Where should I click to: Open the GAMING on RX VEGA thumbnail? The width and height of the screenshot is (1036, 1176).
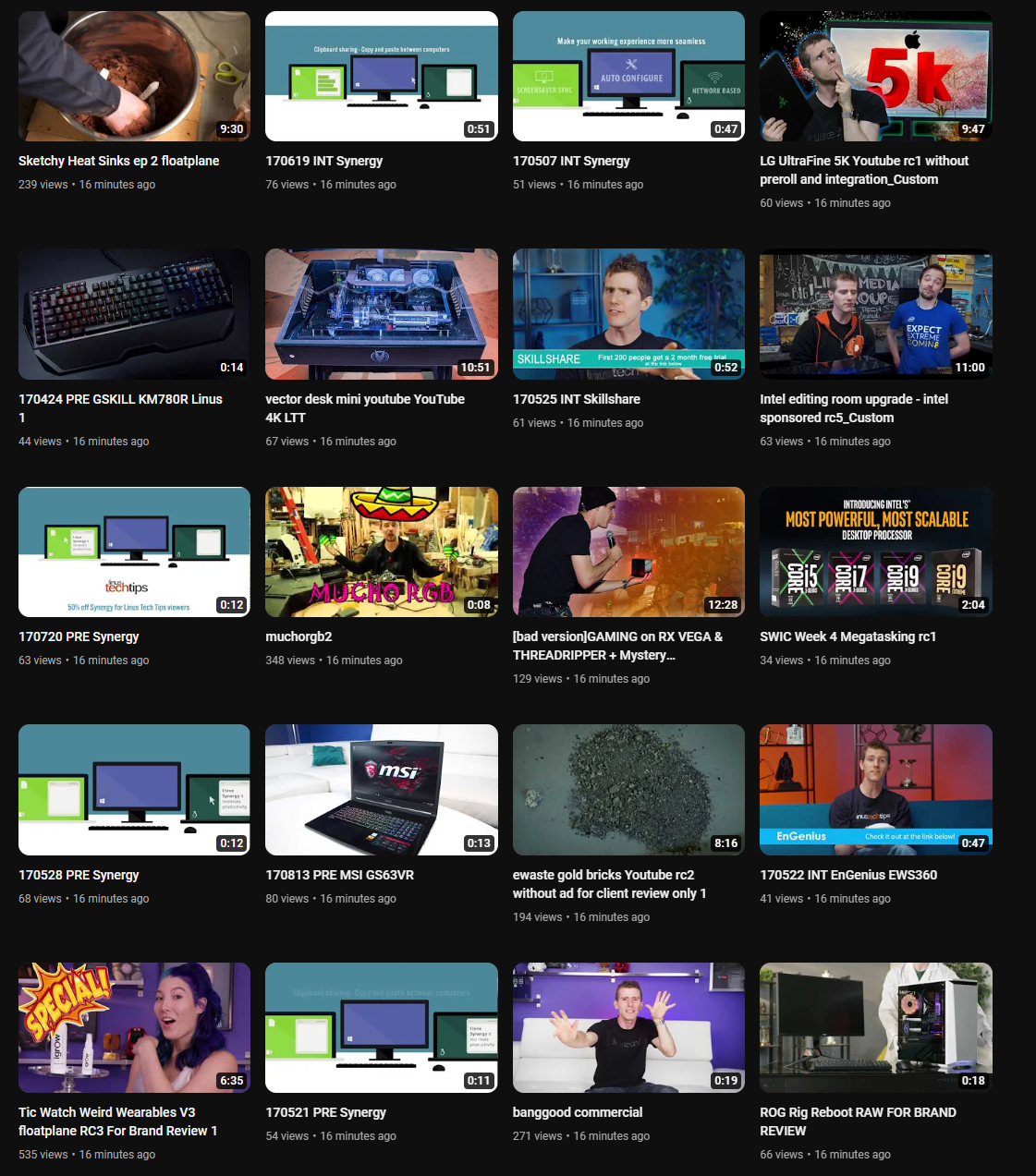(628, 552)
